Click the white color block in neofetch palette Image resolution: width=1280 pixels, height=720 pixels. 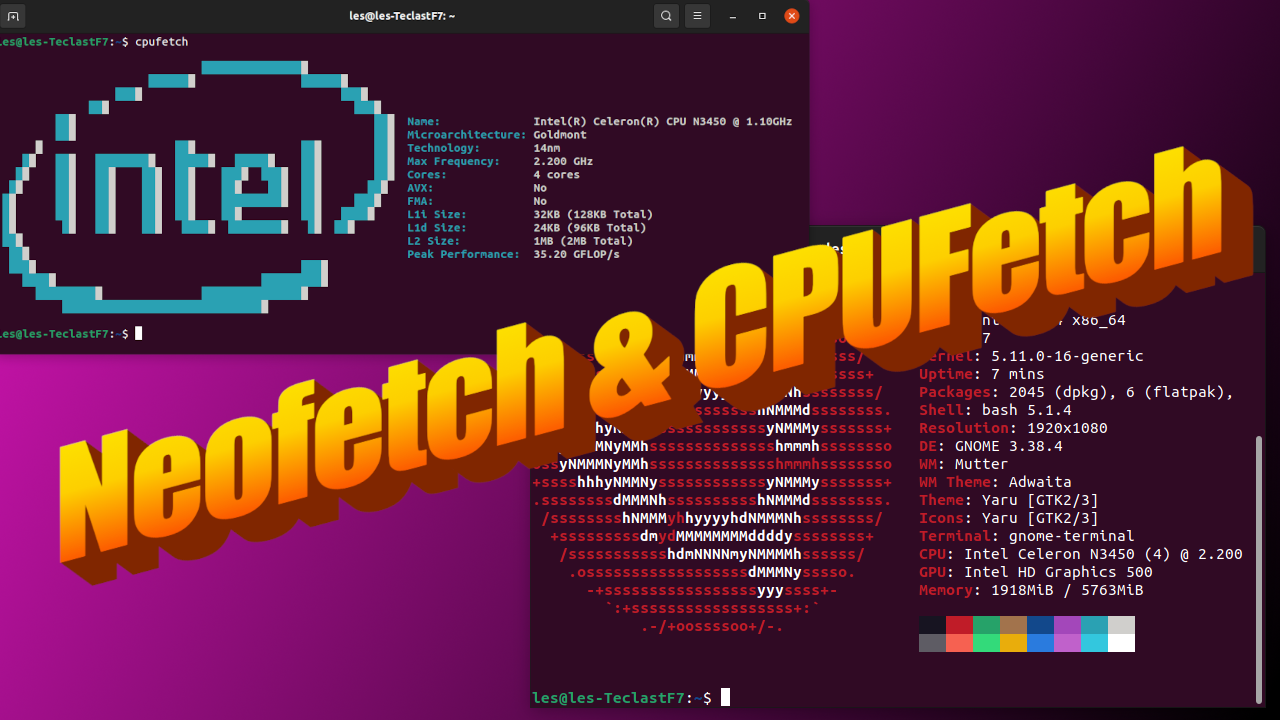(1121, 643)
